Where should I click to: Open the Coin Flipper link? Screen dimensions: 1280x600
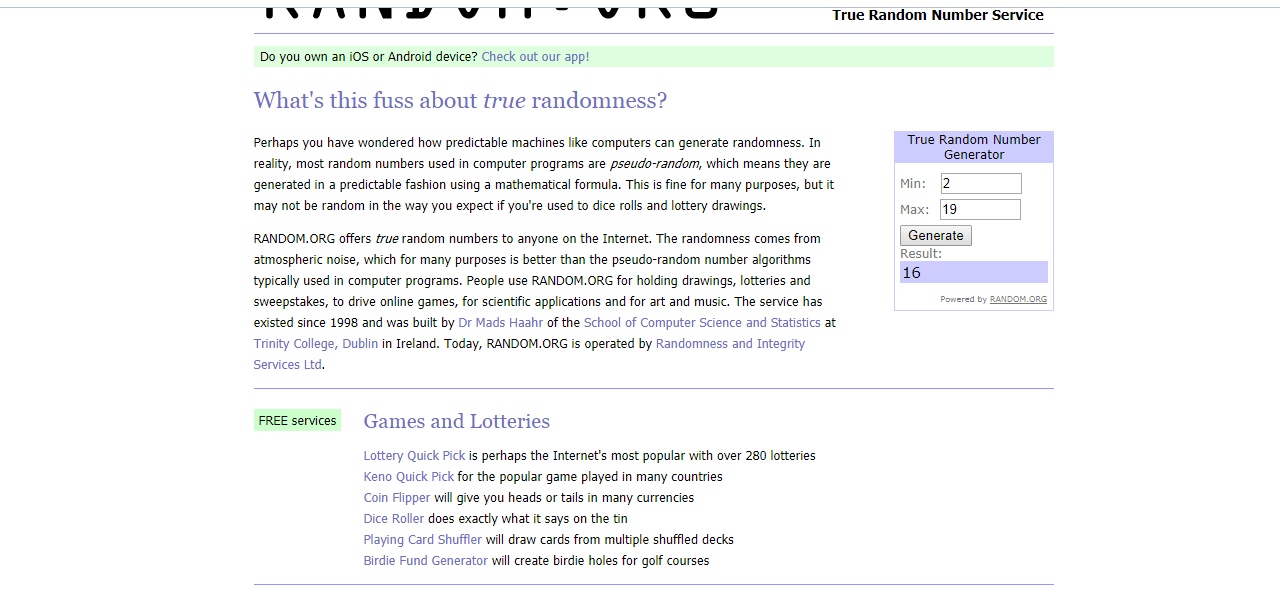tap(397, 498)
